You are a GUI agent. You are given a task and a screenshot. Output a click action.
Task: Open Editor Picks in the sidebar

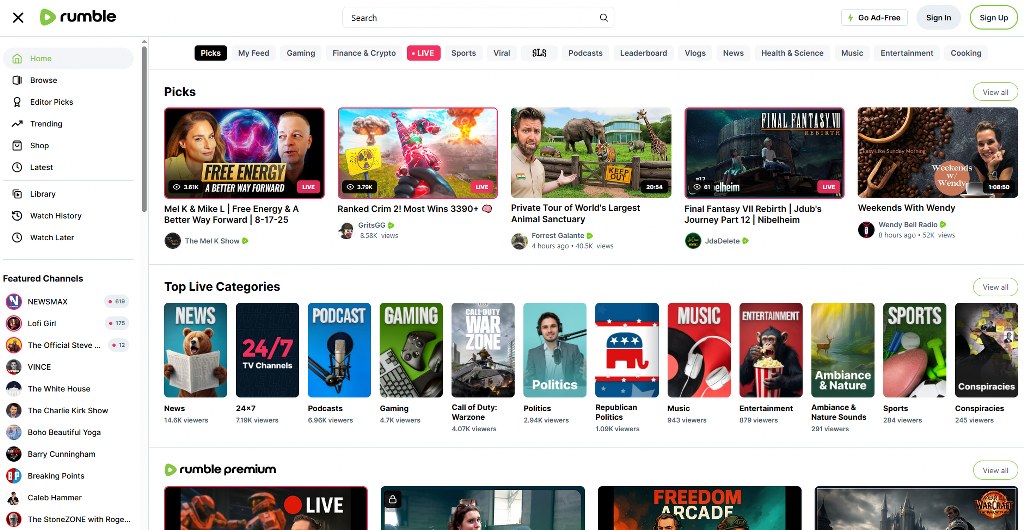(69, 102)
